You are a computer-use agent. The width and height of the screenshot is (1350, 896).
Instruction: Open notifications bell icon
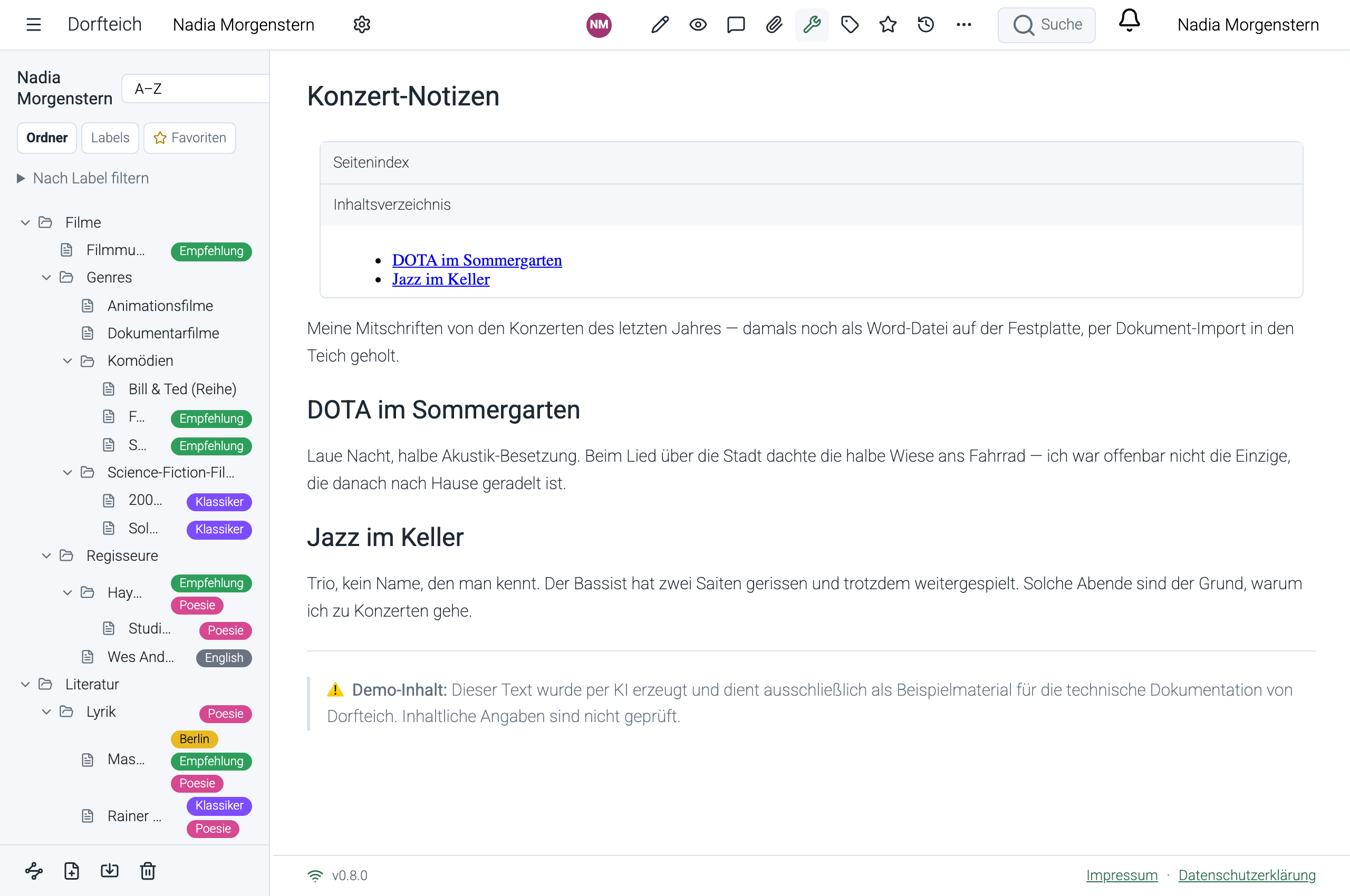point(1129,21)
